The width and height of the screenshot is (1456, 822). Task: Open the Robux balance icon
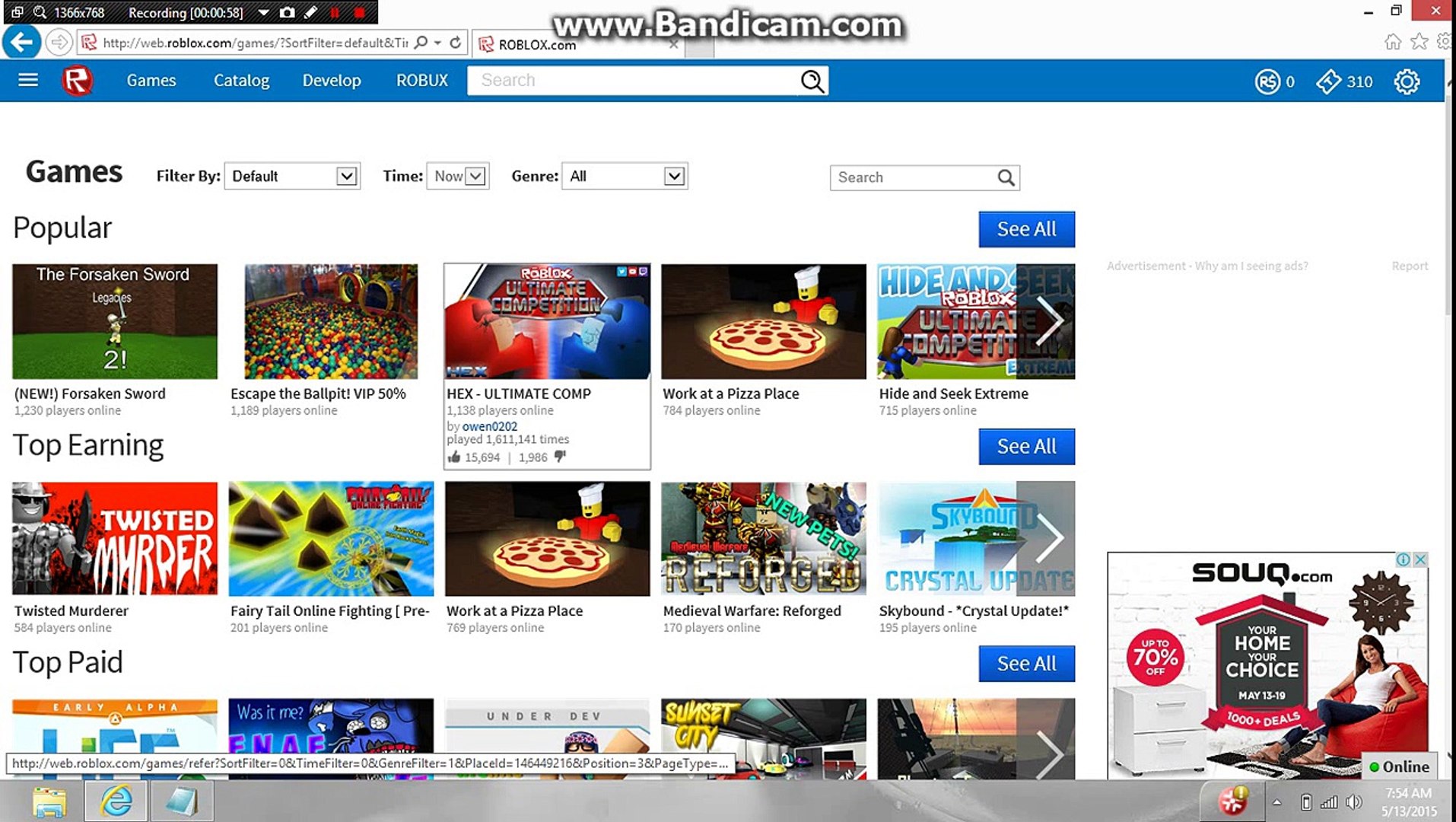(x=1267, y=81)
